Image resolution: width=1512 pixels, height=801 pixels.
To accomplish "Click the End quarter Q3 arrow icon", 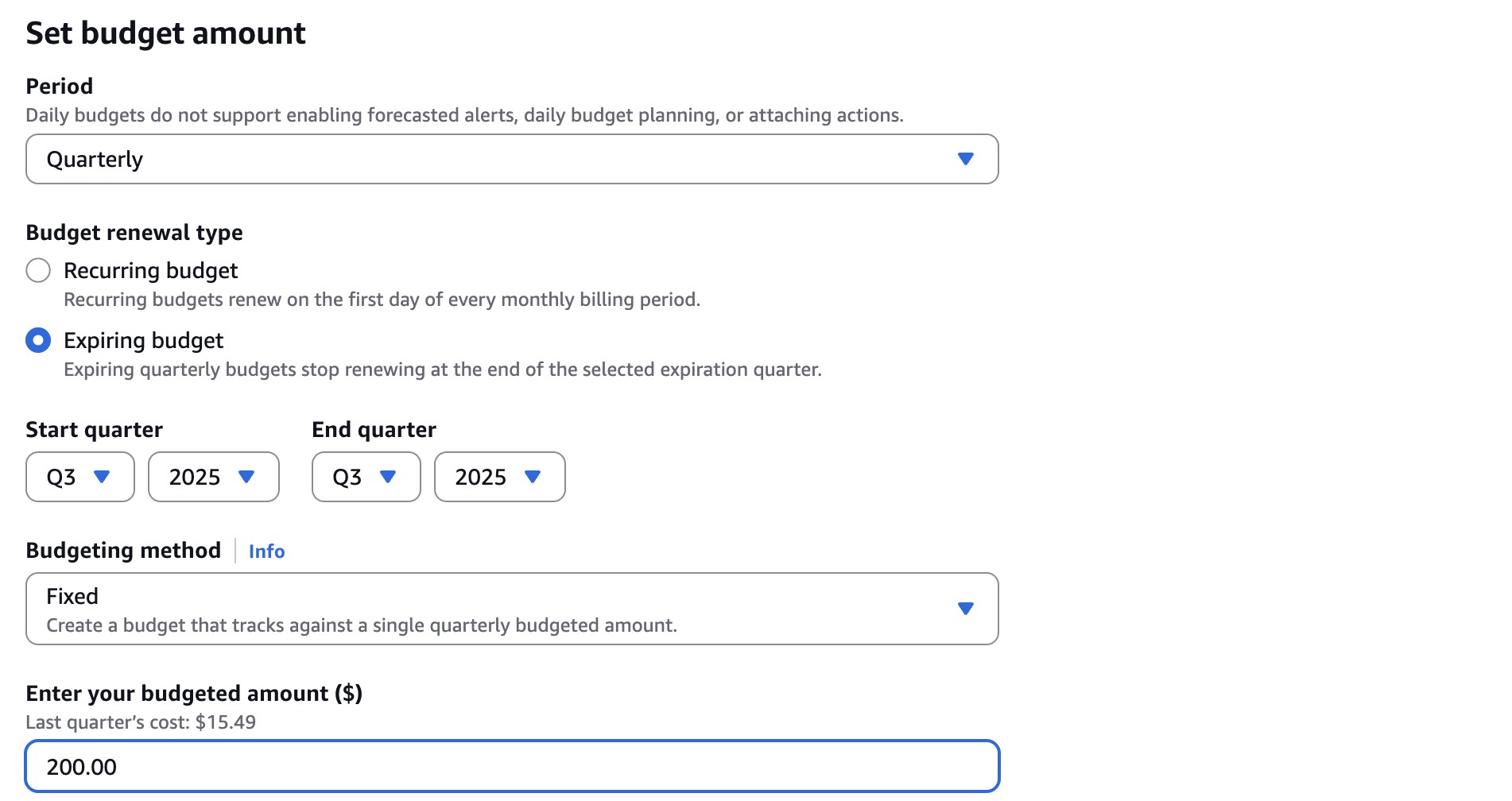I will [388, 477].
